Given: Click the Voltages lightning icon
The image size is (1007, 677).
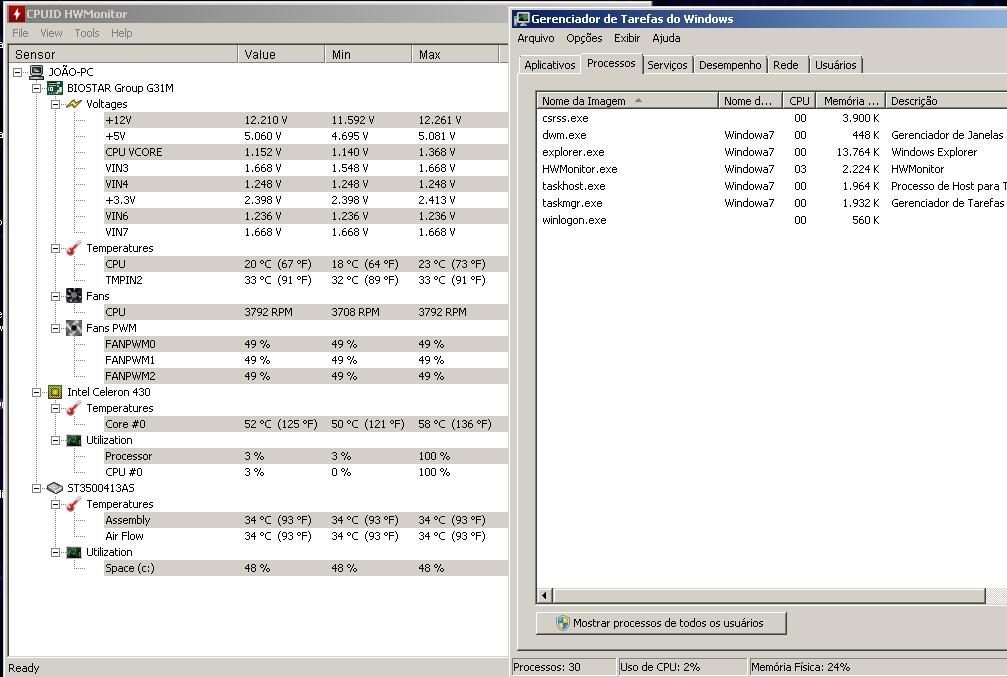Looking at the screenshot, I should tap(74, 104).
